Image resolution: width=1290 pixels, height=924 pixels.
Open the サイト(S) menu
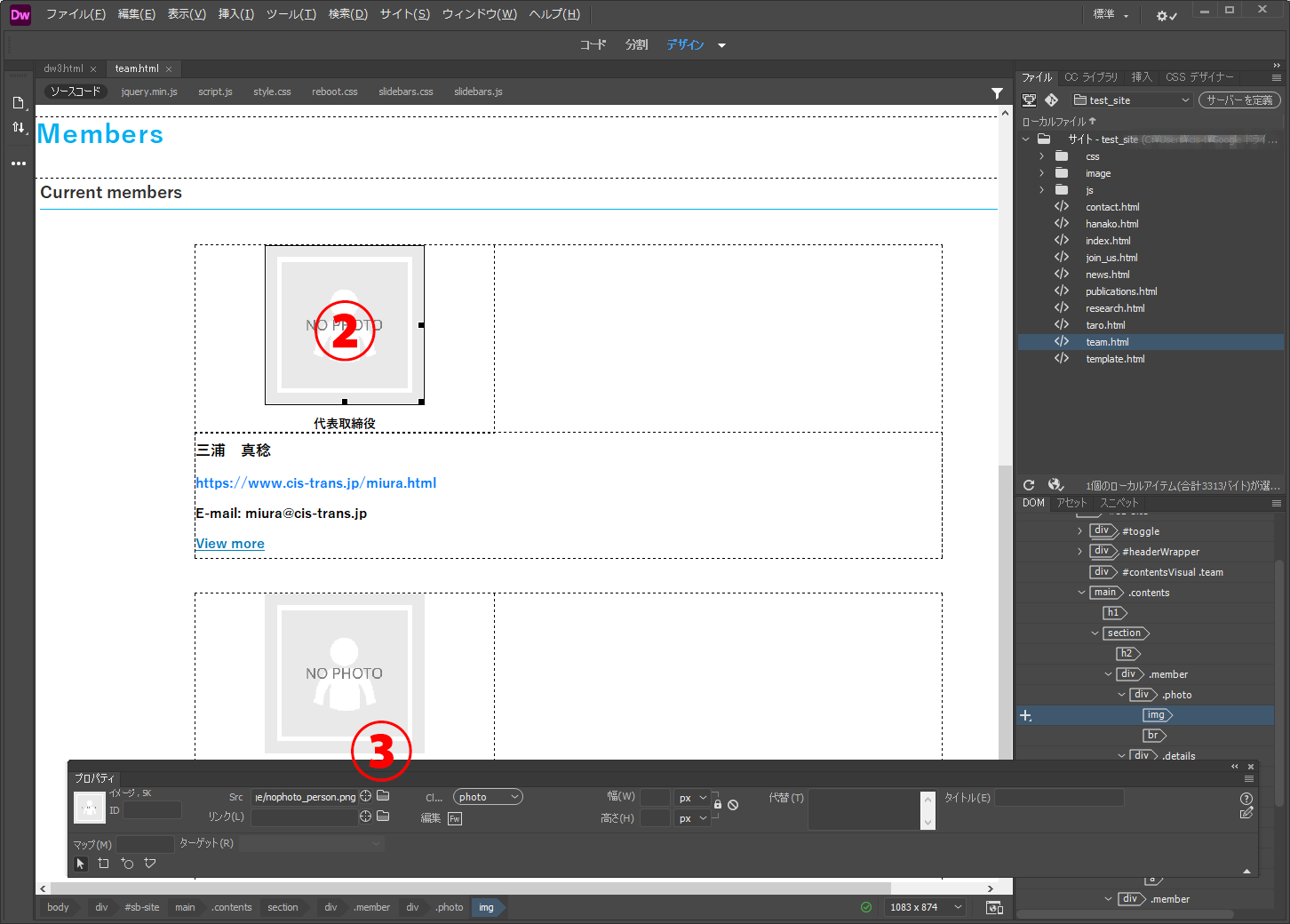point(404,14)
